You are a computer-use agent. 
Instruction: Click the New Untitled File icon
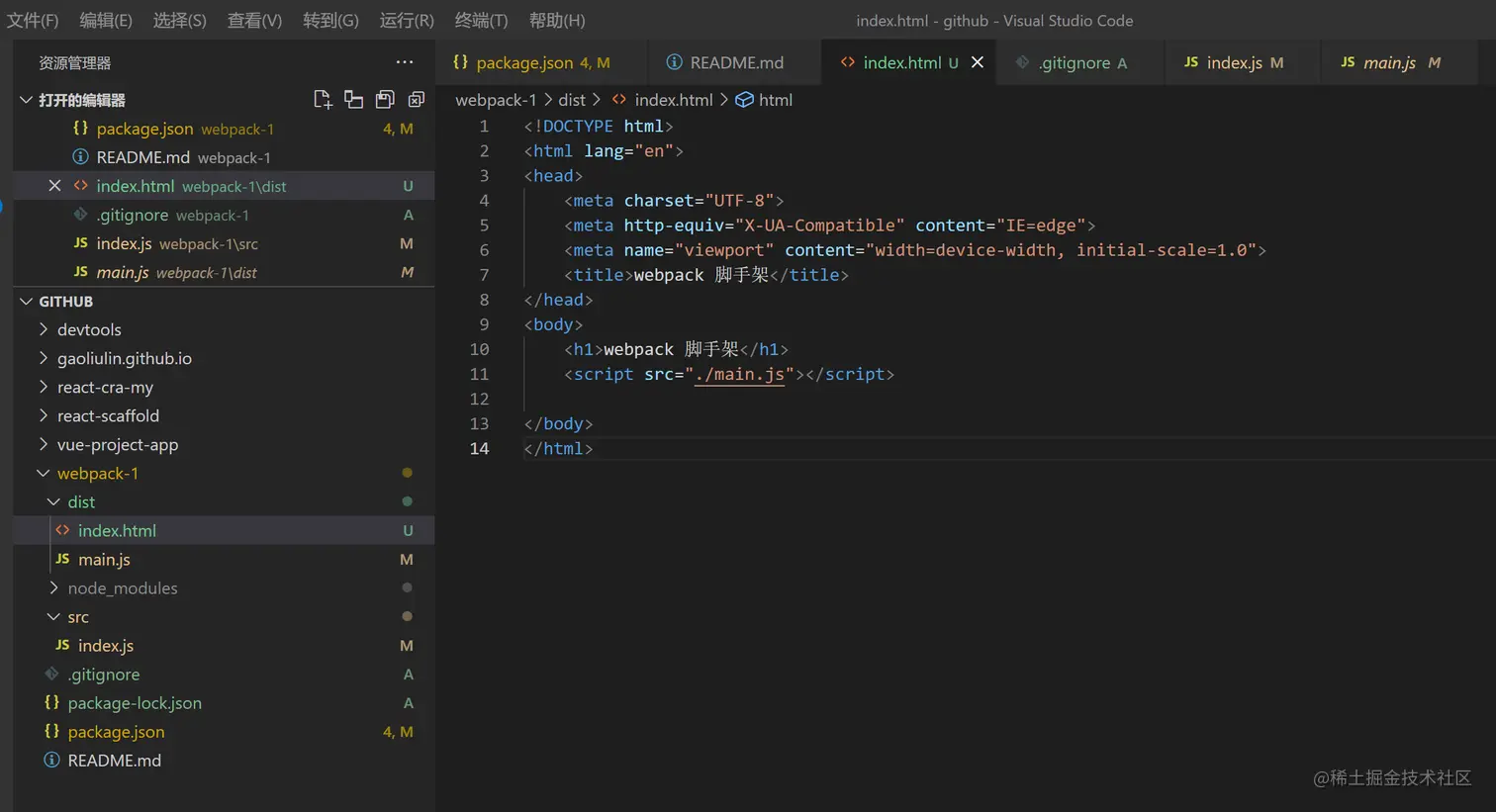(323, 100)
